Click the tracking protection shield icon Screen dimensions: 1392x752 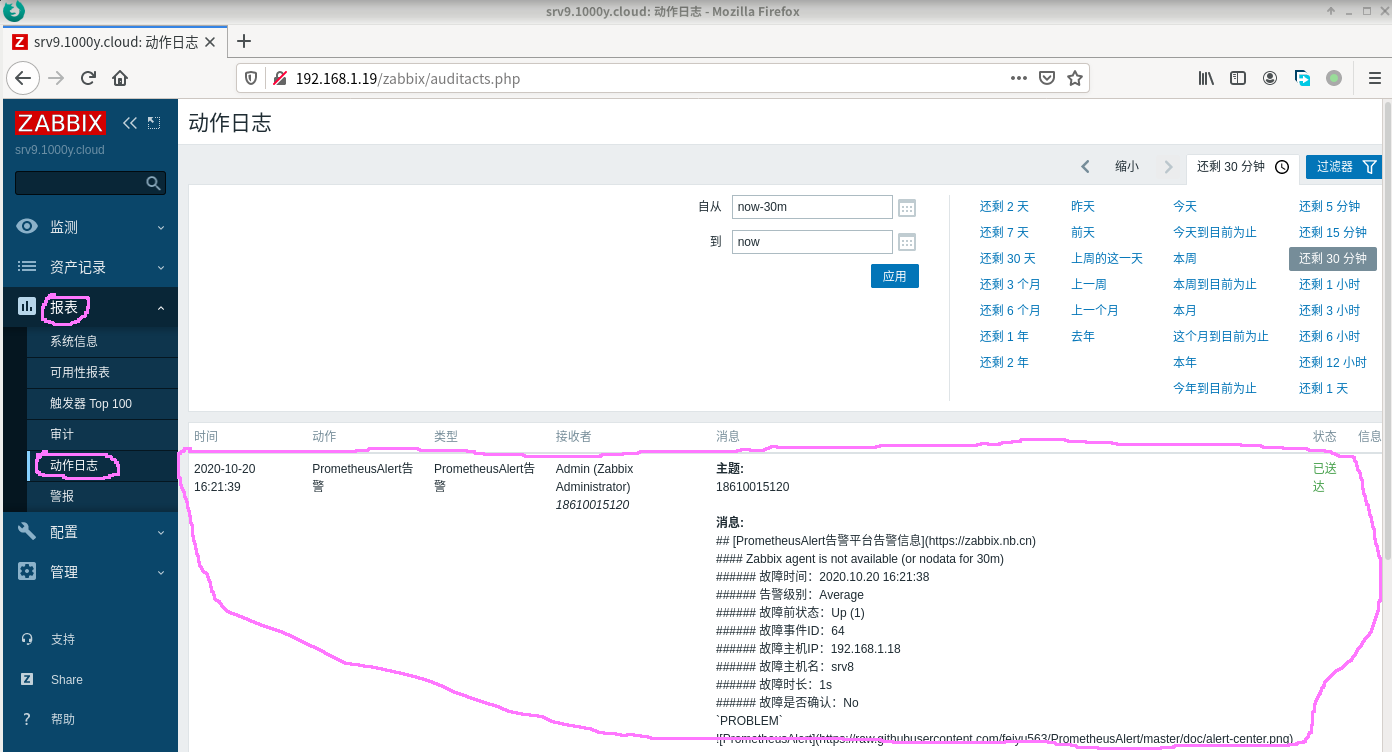(x=251, y=78)
